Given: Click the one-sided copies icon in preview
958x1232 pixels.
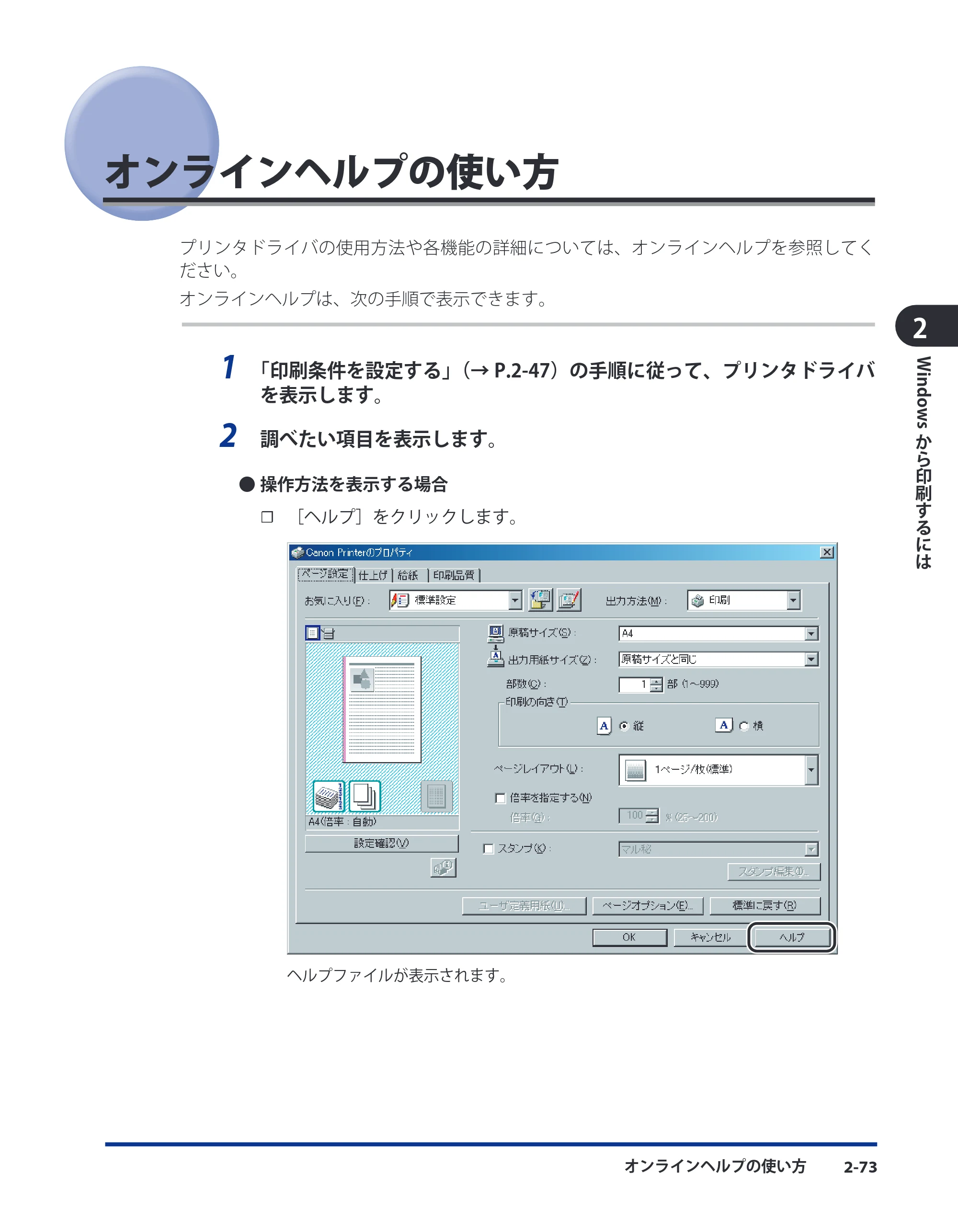Looking at the screenshot, I should (365, 796).
